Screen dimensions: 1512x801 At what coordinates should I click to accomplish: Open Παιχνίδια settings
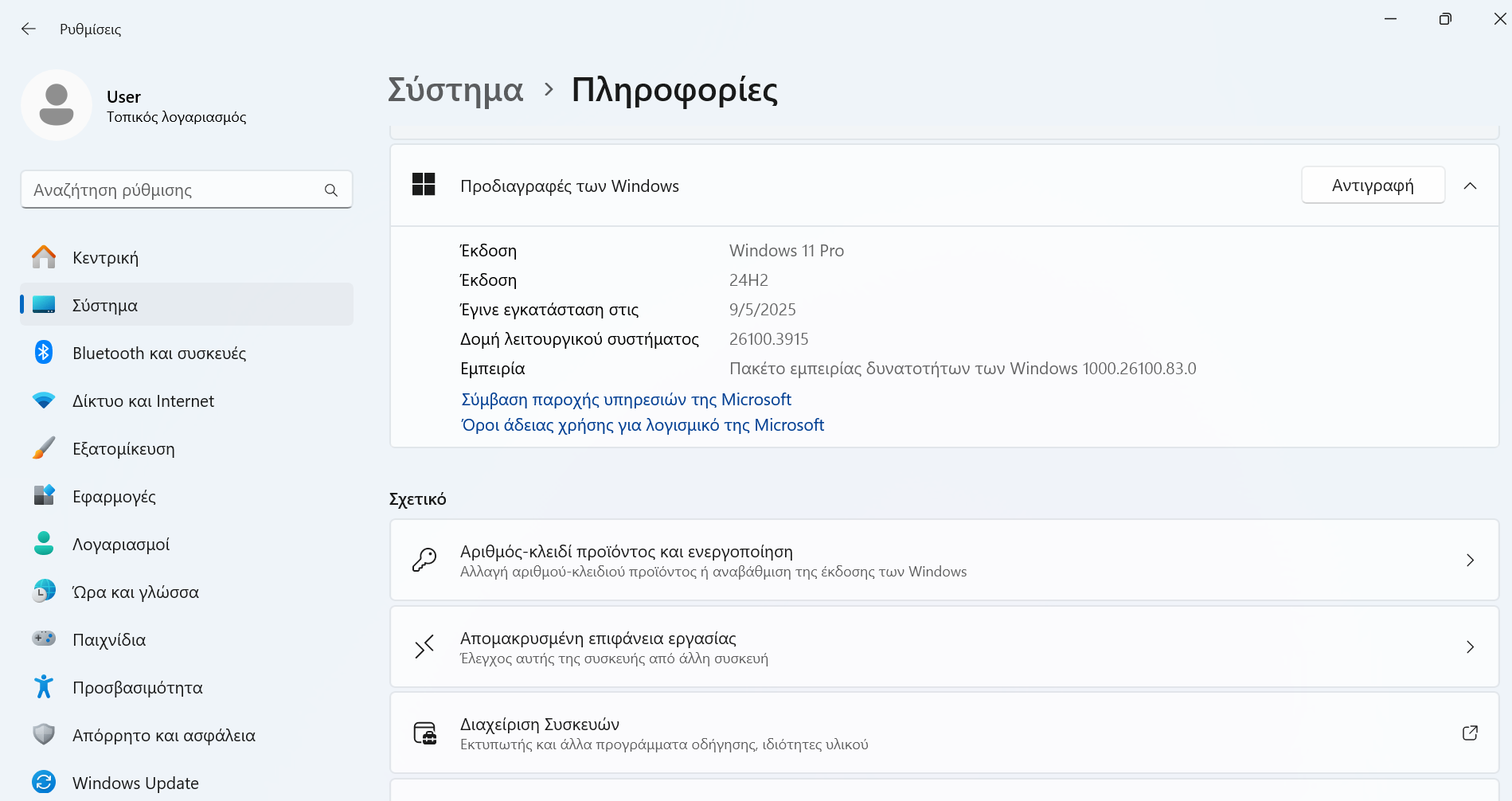coord(186,639)
